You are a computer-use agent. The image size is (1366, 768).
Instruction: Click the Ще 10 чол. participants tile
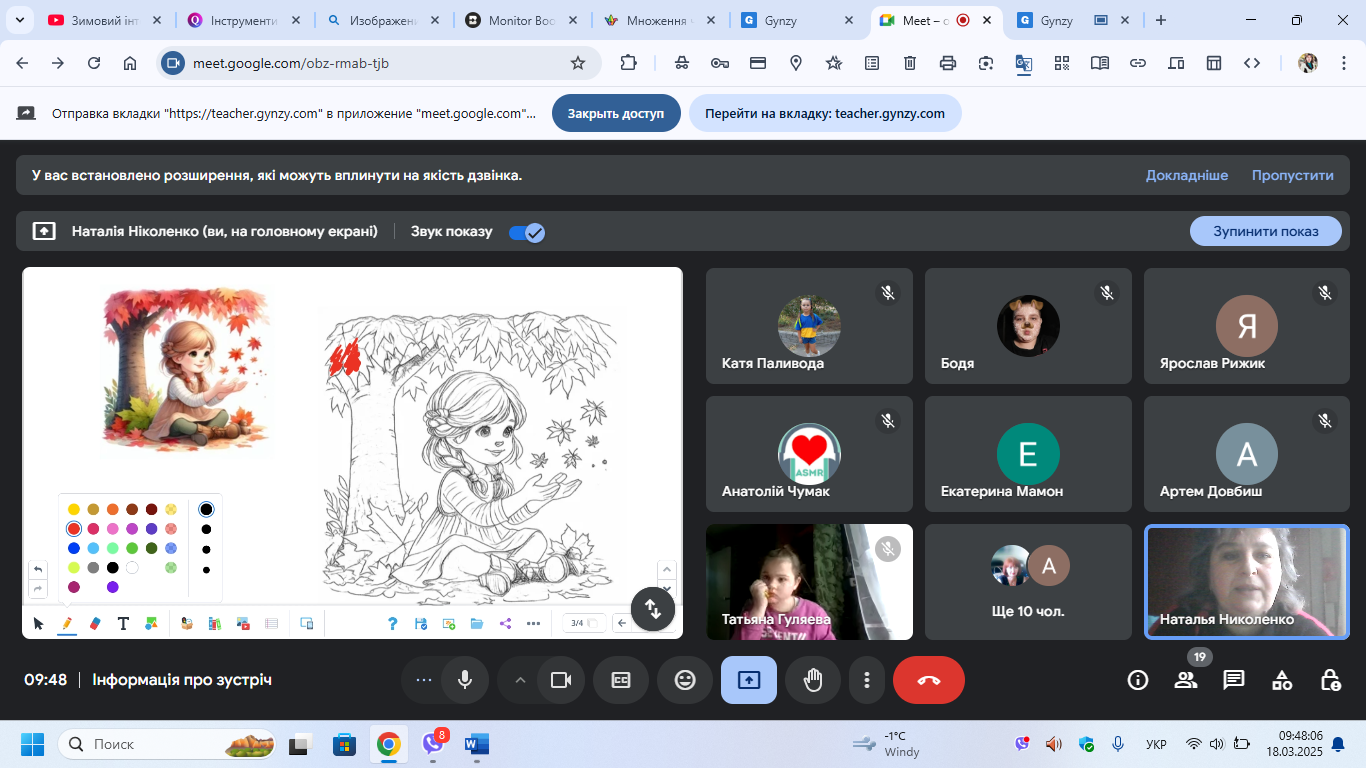pos(1028,581)
